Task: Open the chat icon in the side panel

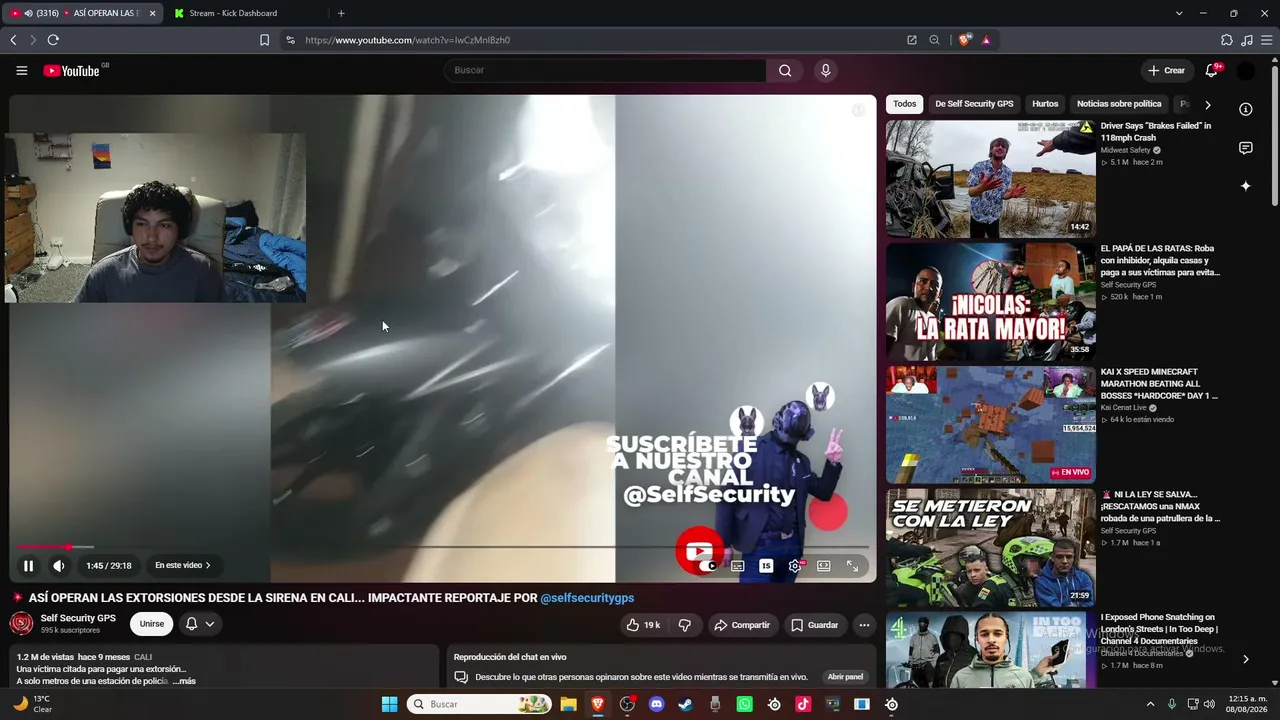Action: [x=1246, y=148]
